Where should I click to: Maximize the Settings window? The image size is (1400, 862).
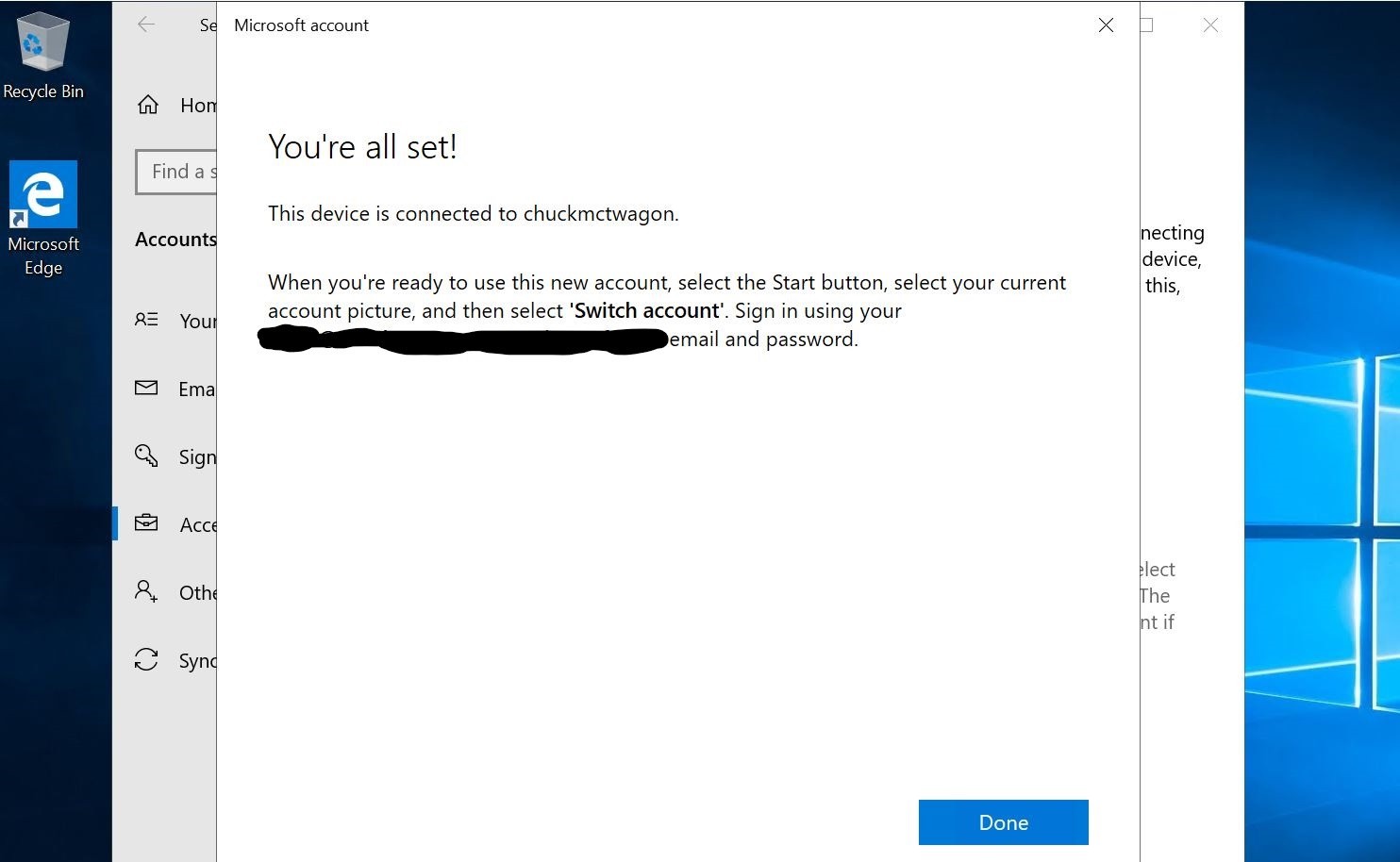tap(1146, 25)
